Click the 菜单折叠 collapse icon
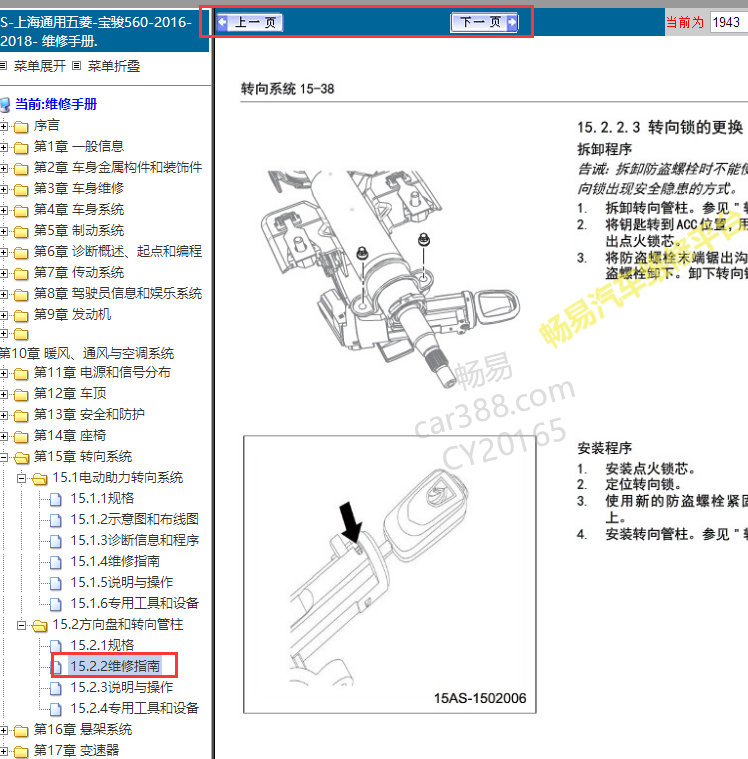 click(76, 65)
